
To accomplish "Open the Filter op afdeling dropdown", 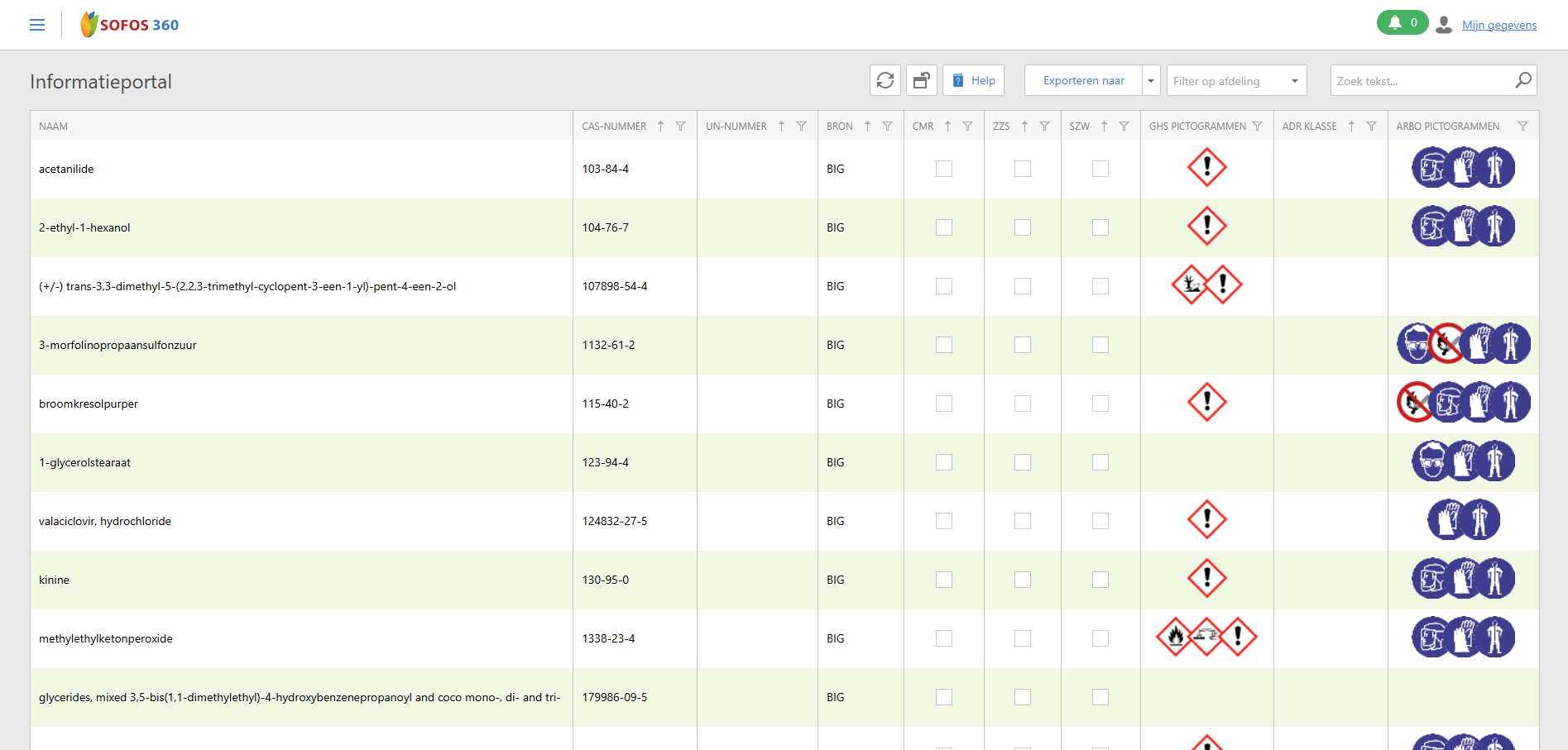I will [1236, 81].
